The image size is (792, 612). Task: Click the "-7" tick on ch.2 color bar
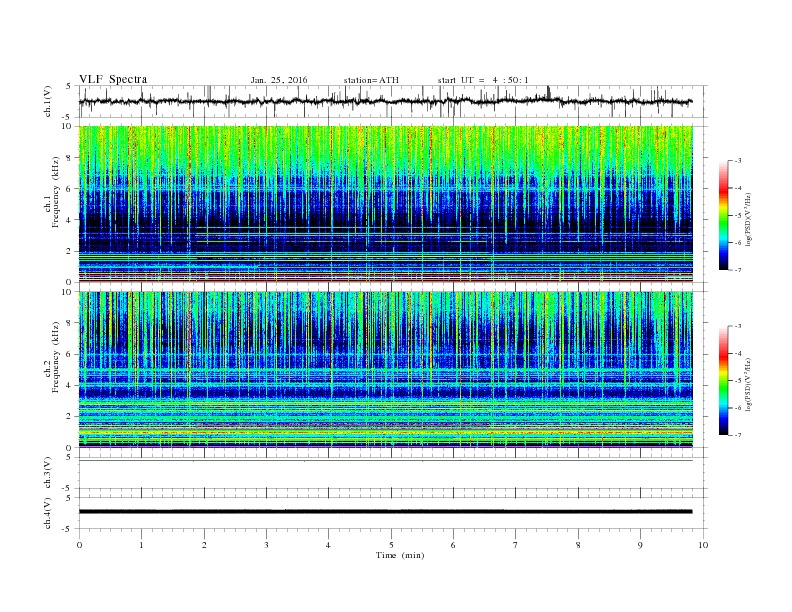point(737,435)
